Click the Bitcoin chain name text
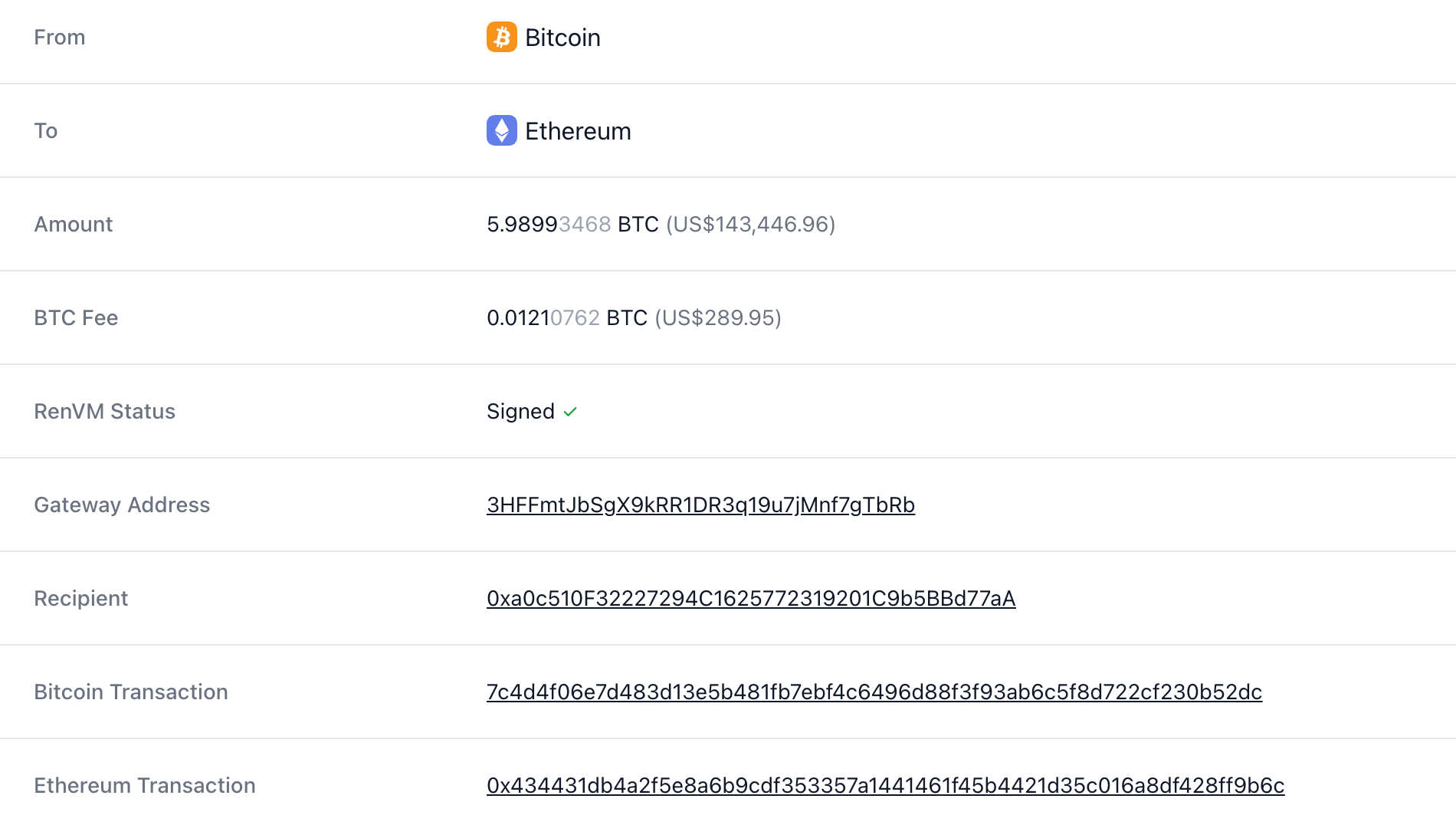 [x=562, y=38]
